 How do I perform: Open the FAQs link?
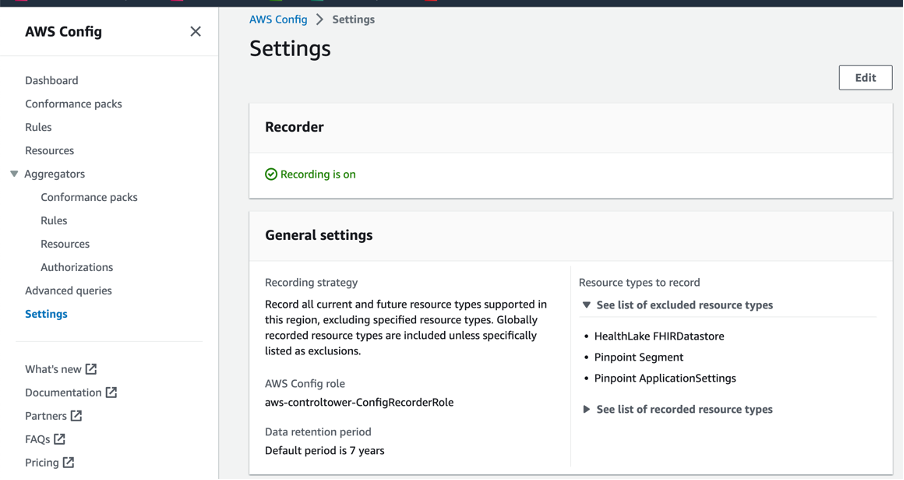point(37,439)
